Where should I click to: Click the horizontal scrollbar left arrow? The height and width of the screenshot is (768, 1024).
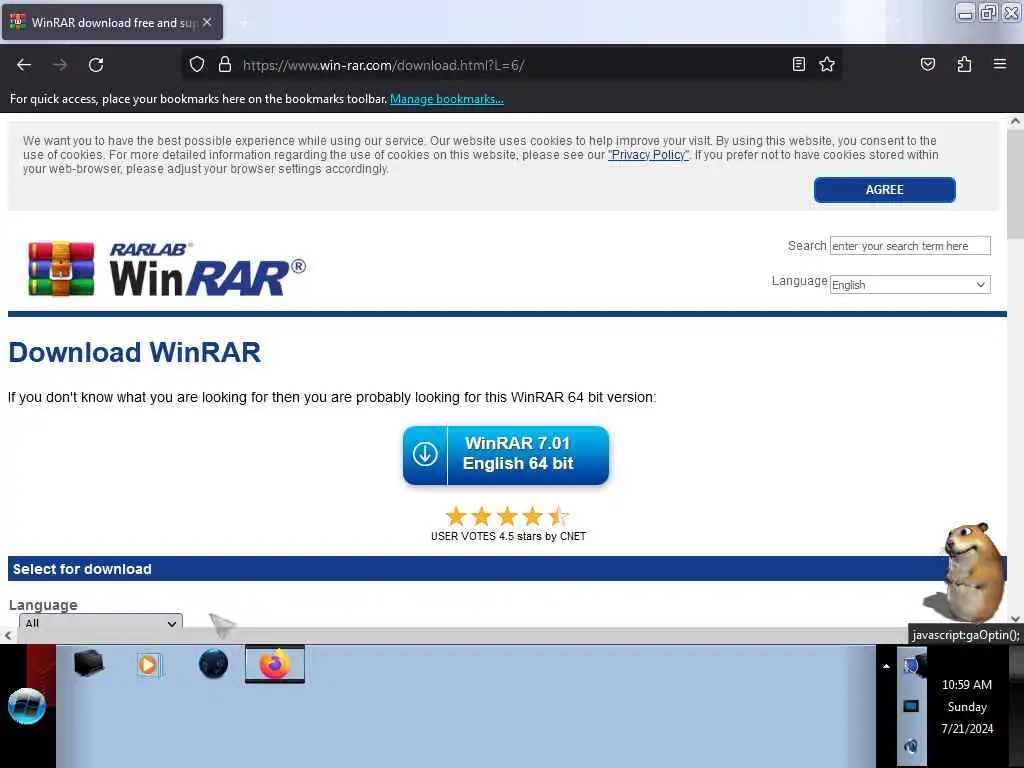pos(8,635)
